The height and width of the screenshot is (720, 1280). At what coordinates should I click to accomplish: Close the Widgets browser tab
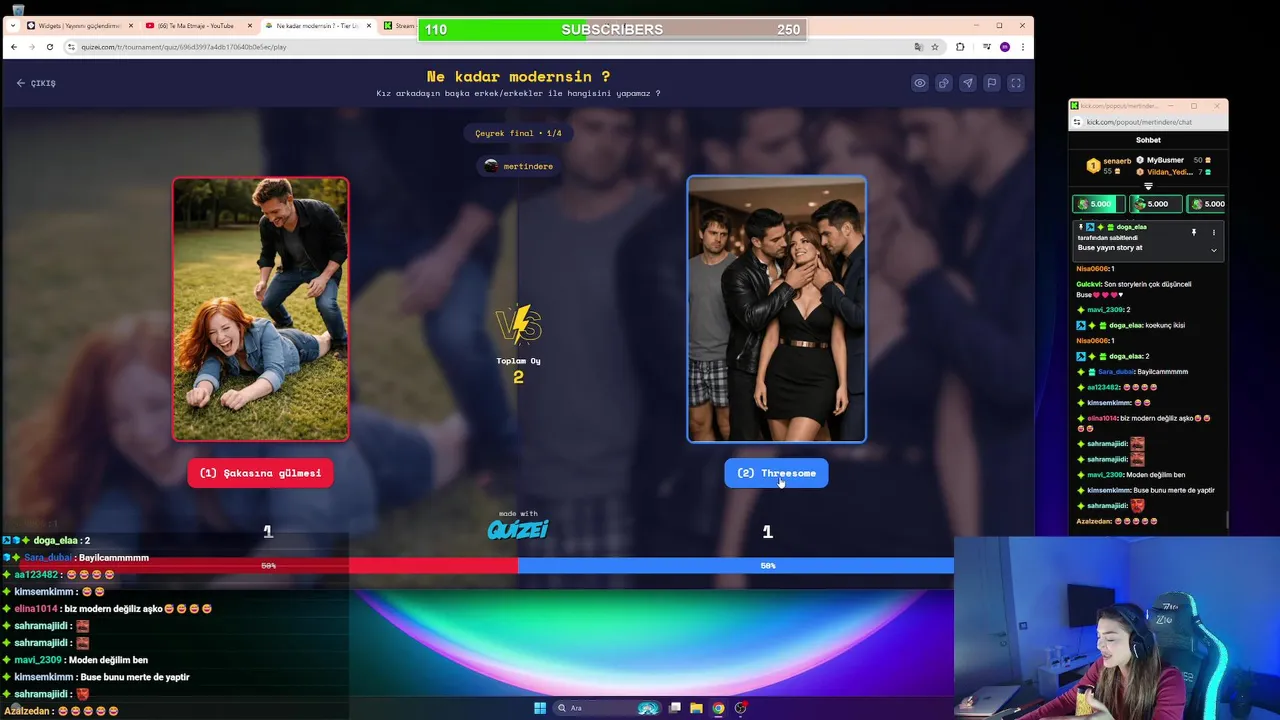point(130,26)
